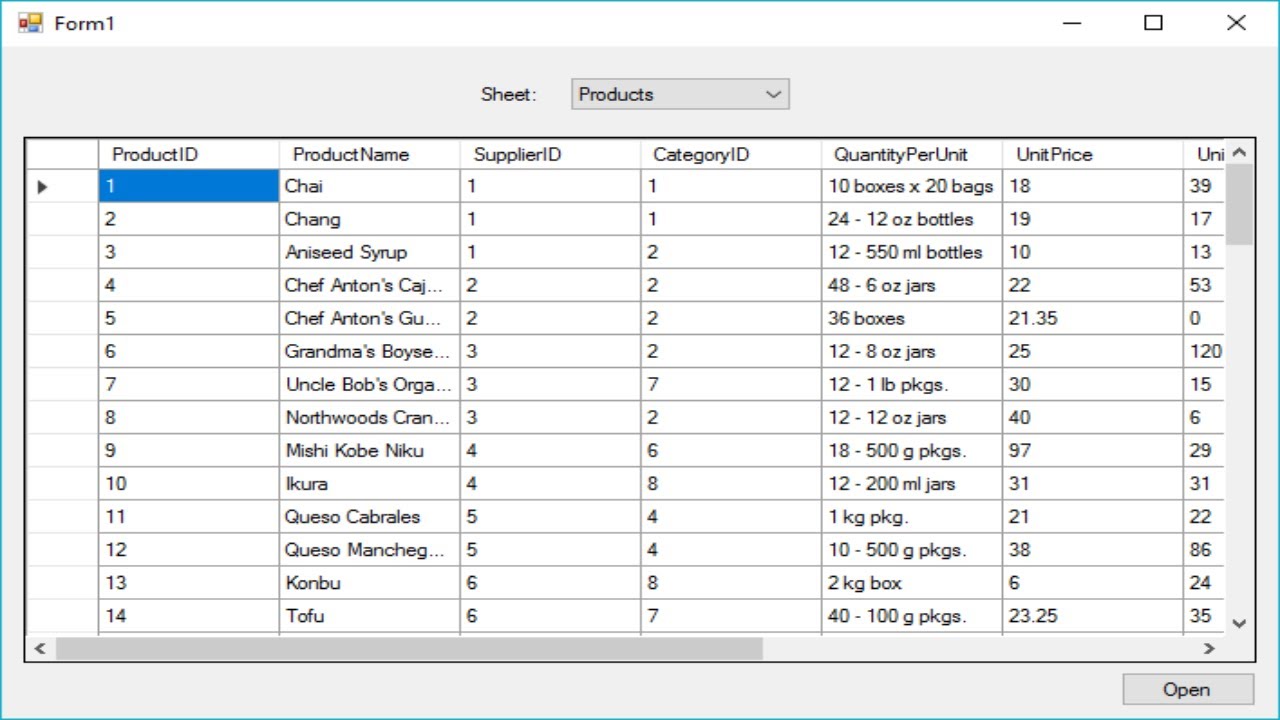Minimize the Form1 window

[1072, 23]
